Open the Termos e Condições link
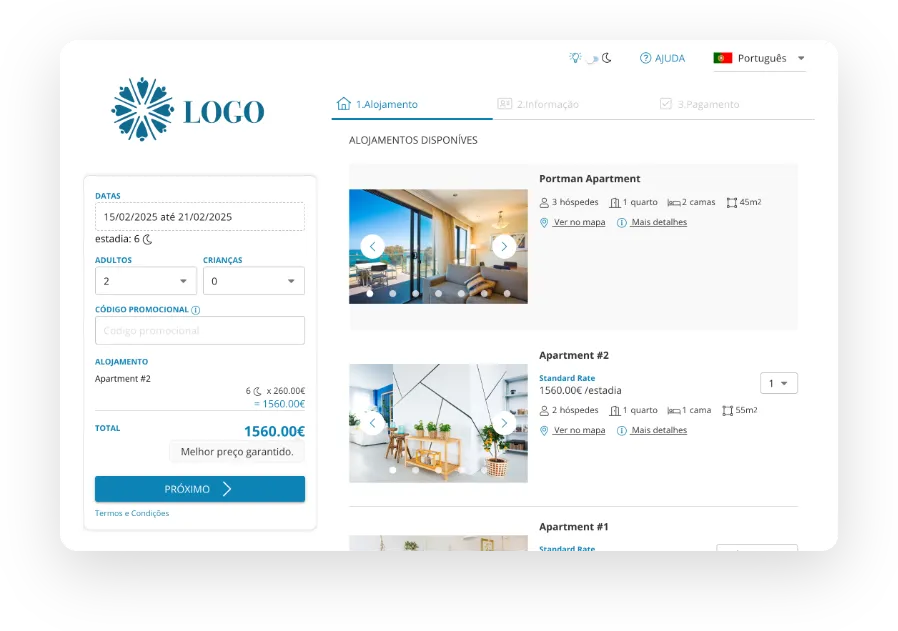 click(132, 513)
